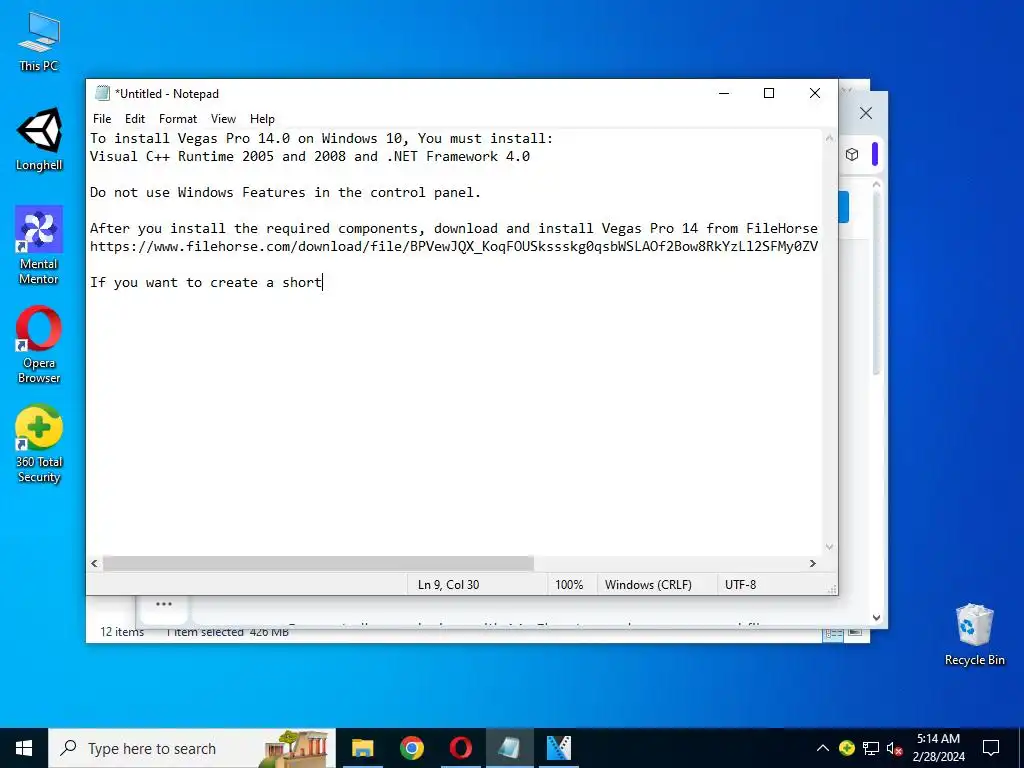The height and width of the screenshot is (768, 1024).
Task: Click Notepad's vertical scroll up arrow
Action: (829, 138)
